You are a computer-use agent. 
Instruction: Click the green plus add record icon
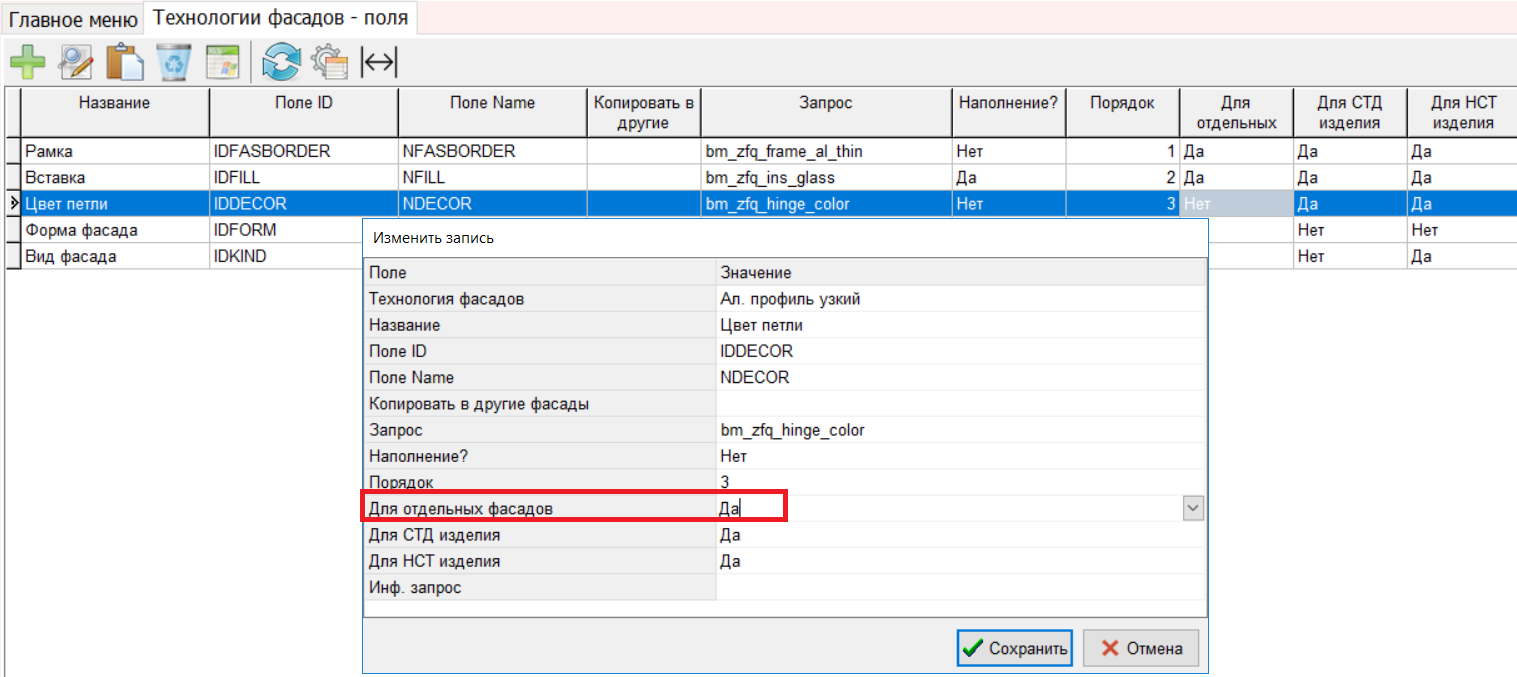(x=28, y=62)
